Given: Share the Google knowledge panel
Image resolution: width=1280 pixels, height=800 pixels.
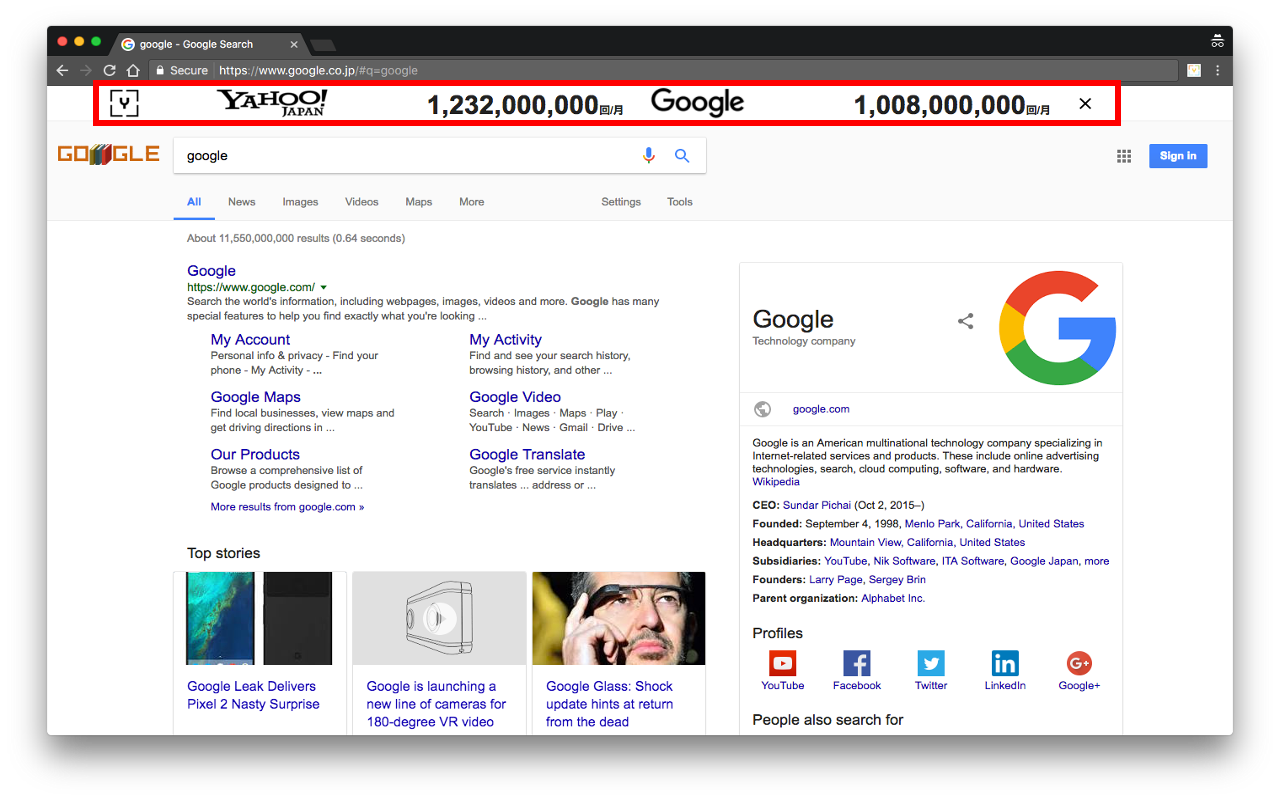Looking at the screenshot, I should (965, 321).
